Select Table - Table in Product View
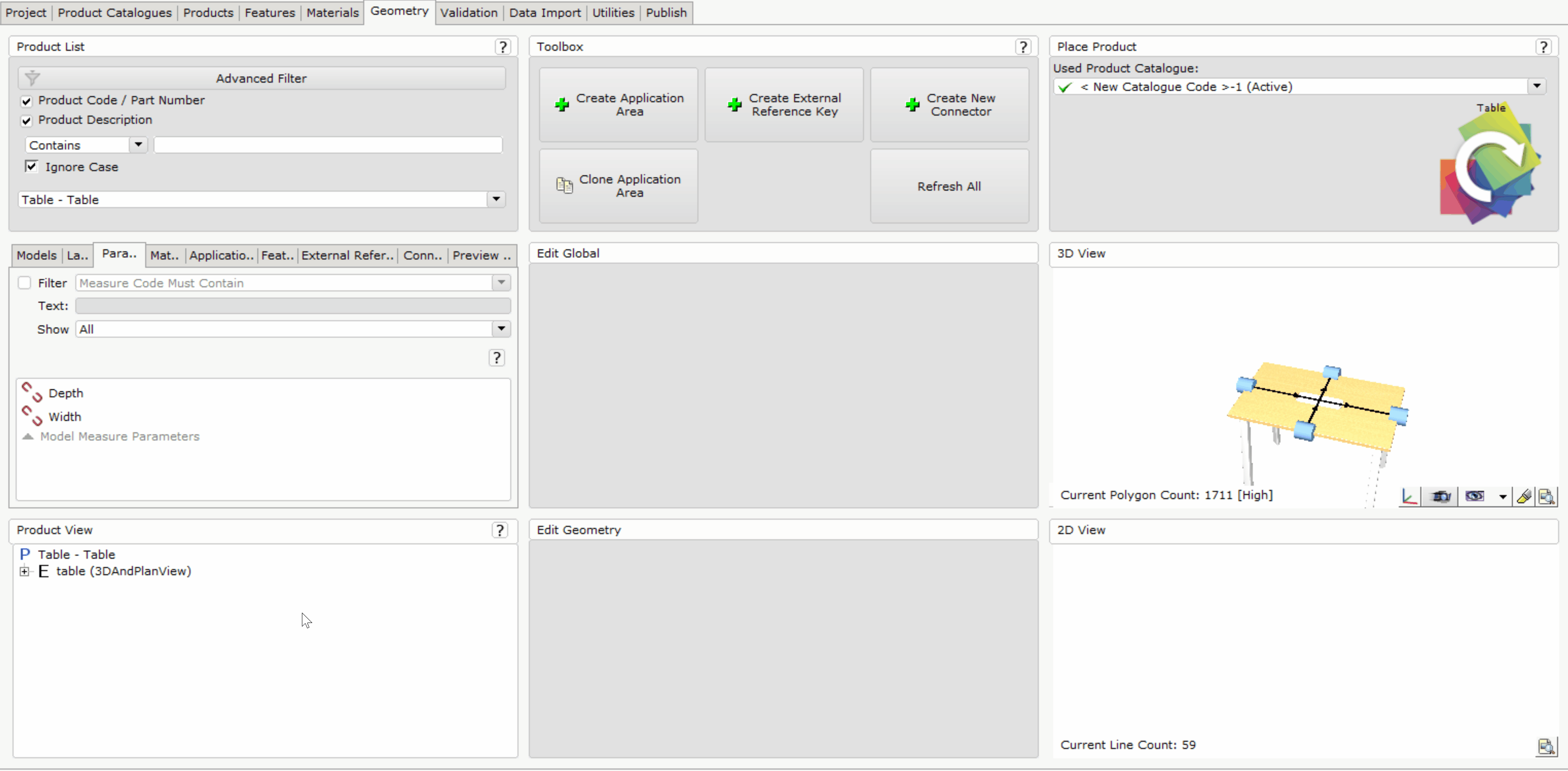The height and width of the screenshot is (771, 1568). pyautogui.click(x=76, y=554)
